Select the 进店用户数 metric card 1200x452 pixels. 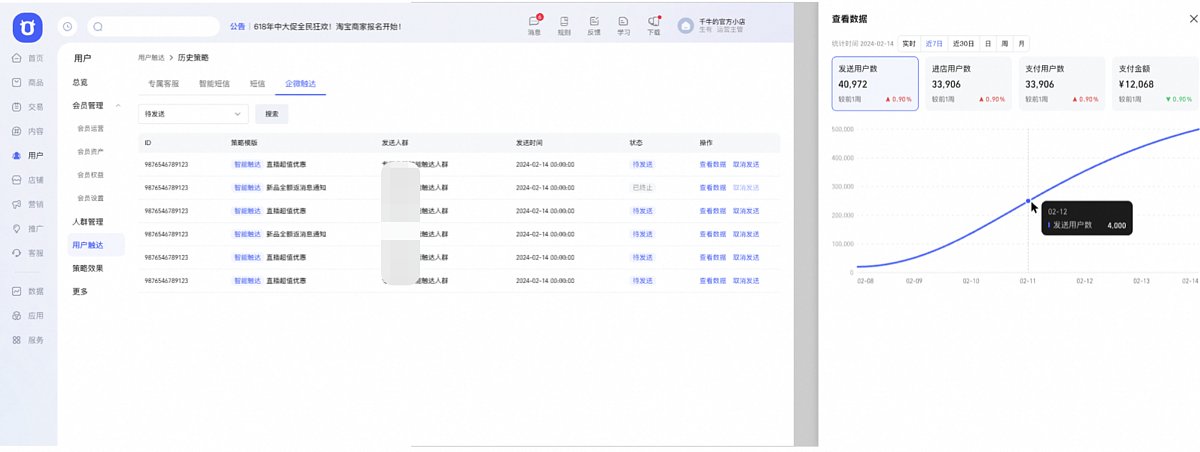click(969, 83)
